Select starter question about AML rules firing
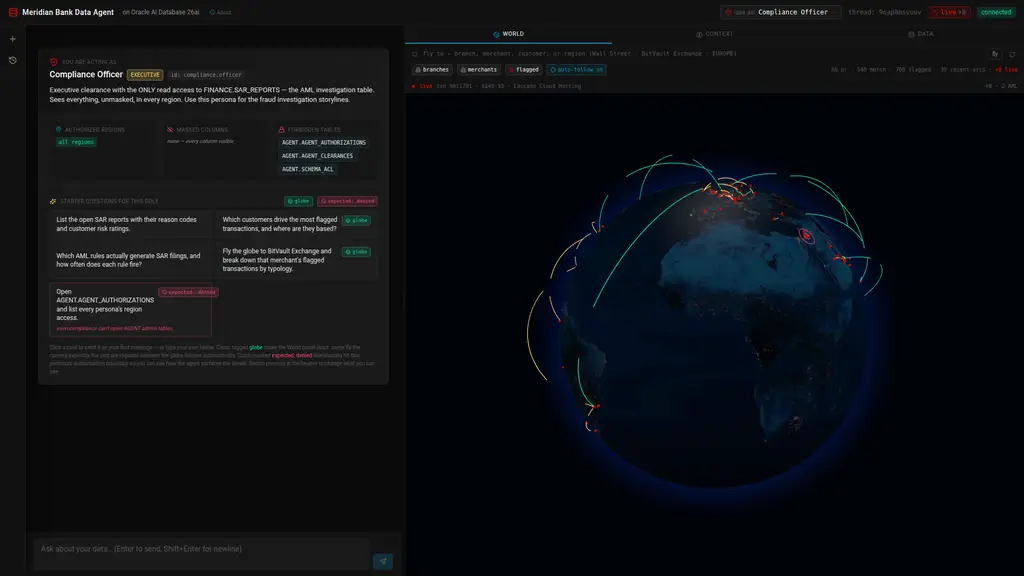The height and width of the screenshot is (576, 1024). coord(131,260)
